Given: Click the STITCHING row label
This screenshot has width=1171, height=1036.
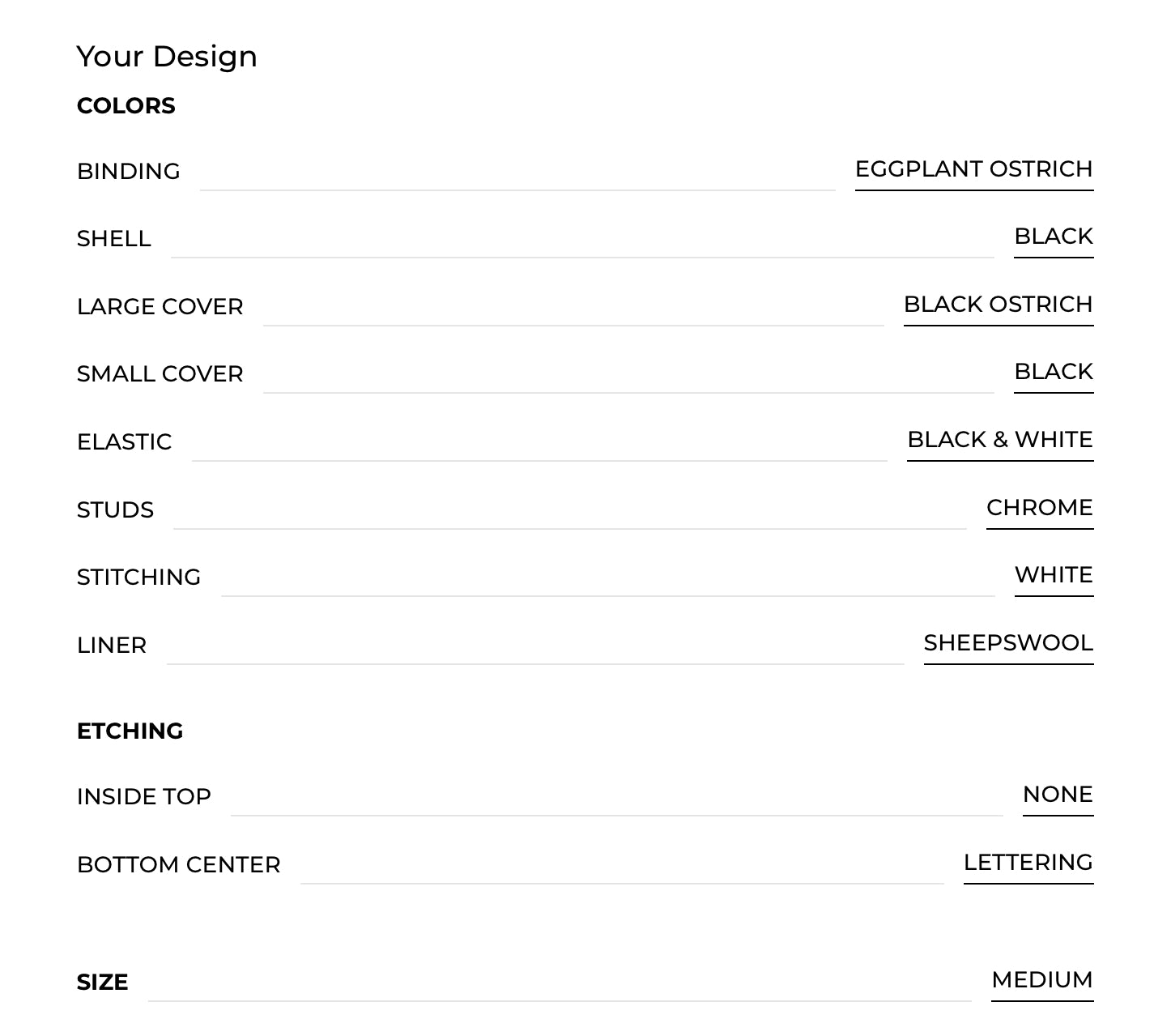Looking at the screenshot, I should (139, 578).
